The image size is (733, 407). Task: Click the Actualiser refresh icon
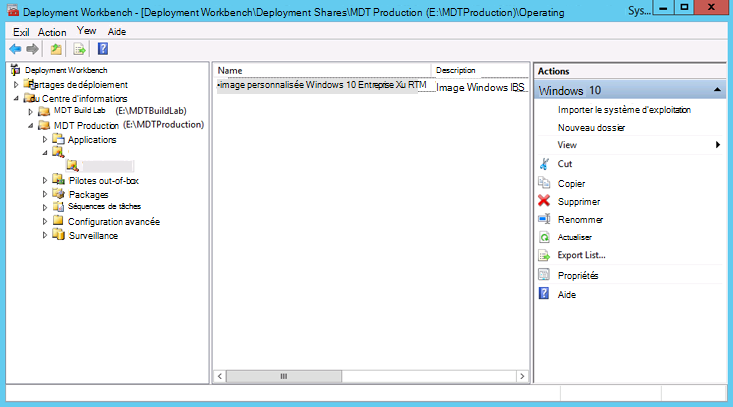tap(544, 237)
